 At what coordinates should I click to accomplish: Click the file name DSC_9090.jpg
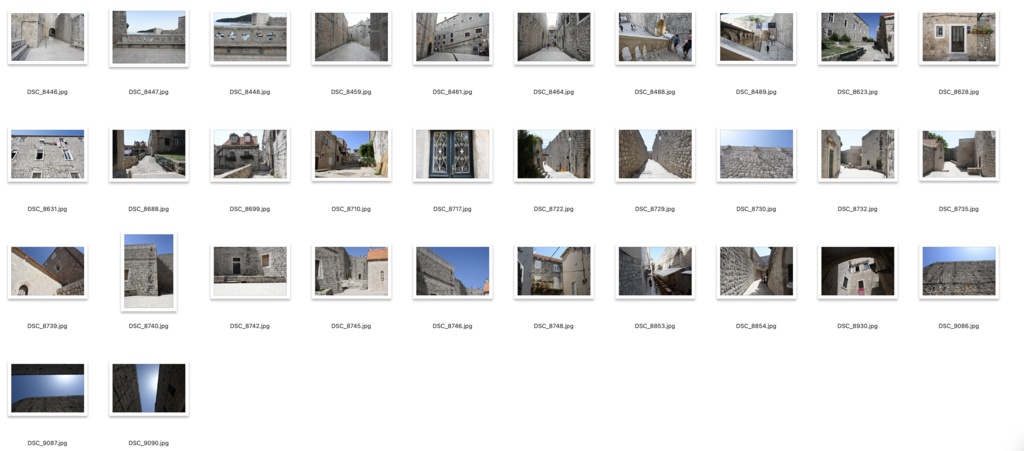(x=148, y=443)
